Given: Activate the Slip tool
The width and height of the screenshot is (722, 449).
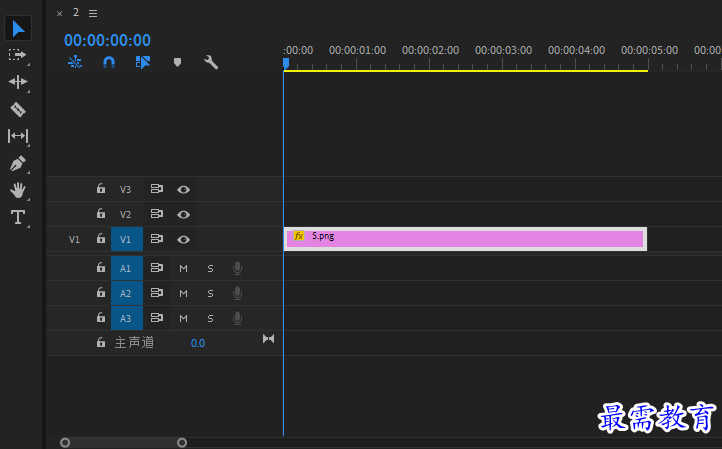Looking at the screenshot, I should tap(18, 136).
